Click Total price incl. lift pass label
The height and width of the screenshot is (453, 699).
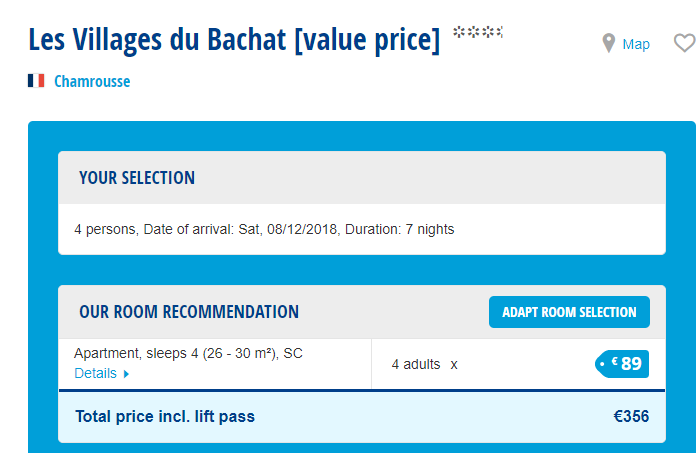pos(165,416)
